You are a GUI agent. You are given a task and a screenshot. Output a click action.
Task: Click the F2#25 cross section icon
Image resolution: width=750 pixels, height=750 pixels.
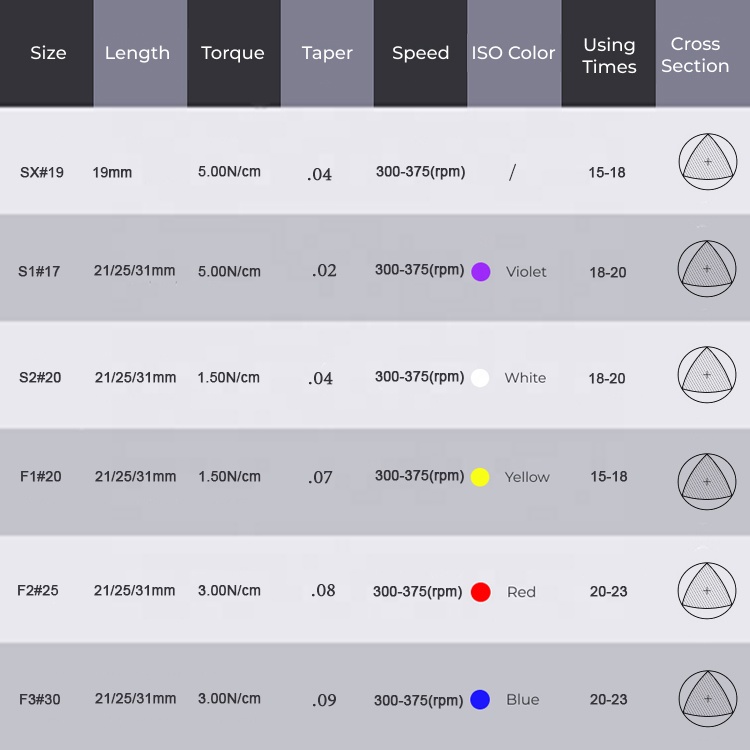(707, 590)
